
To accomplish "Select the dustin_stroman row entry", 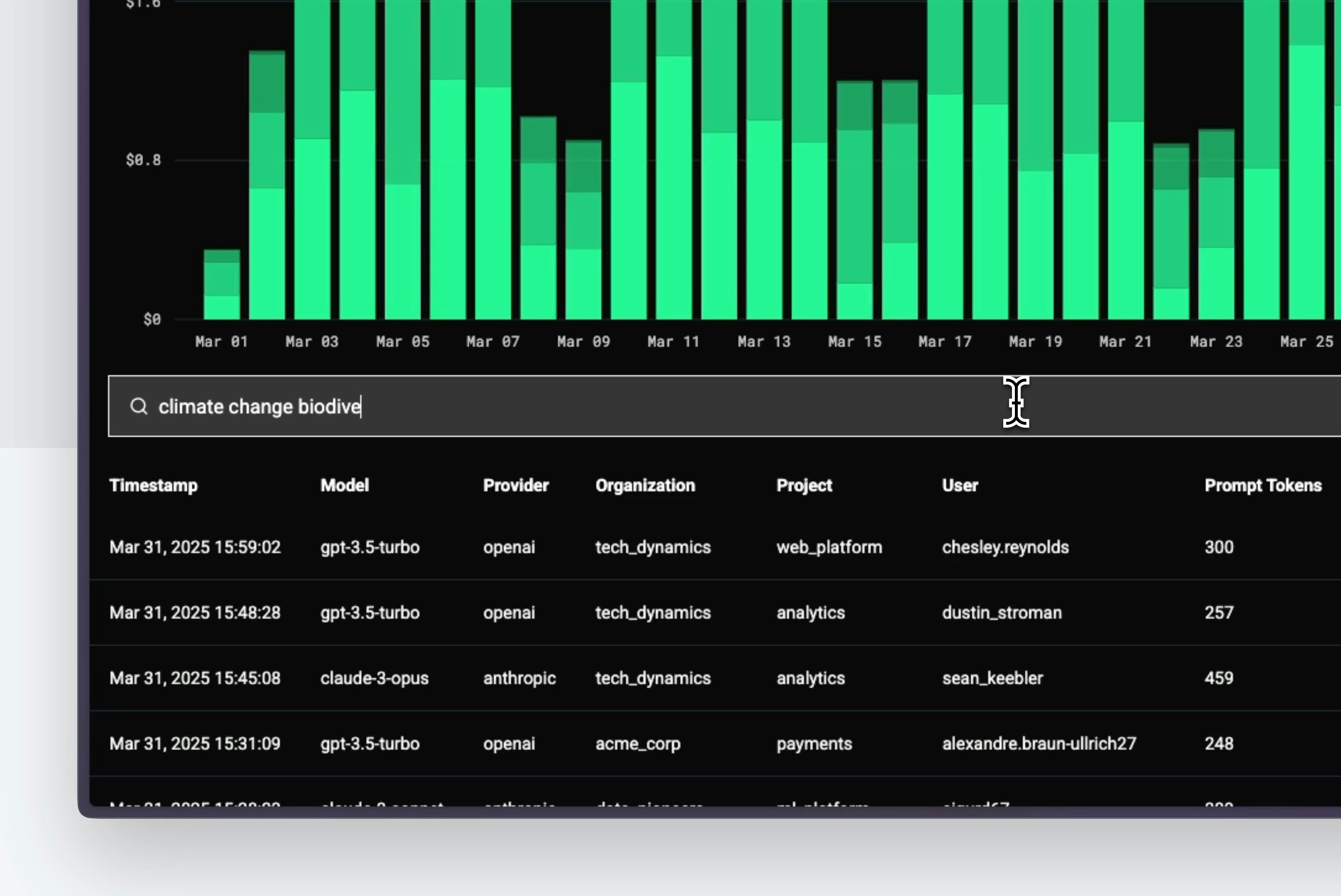I will (x=1002, y=613).
